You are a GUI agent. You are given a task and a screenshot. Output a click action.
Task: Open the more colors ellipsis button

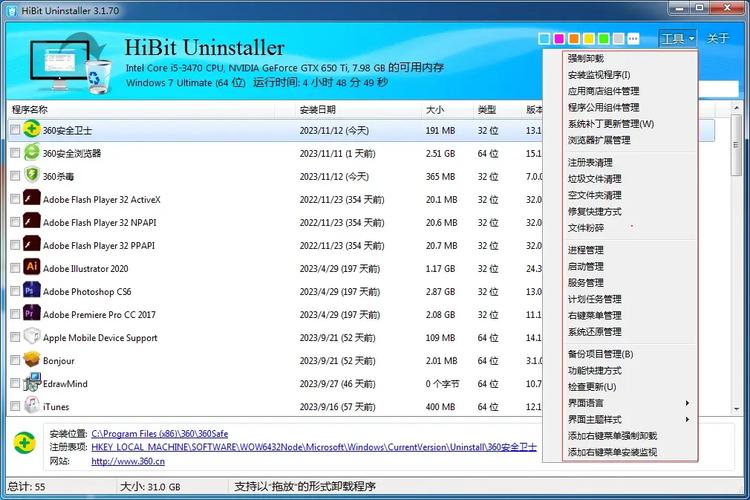[x=633, y=39]
